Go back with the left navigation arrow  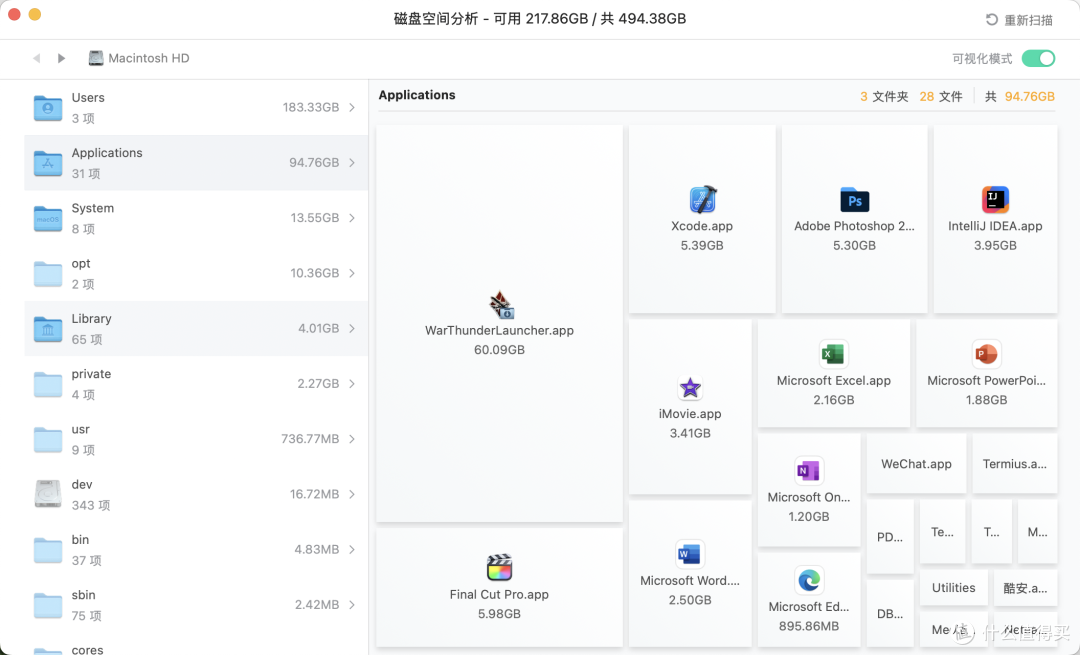[x=37, y=59]
